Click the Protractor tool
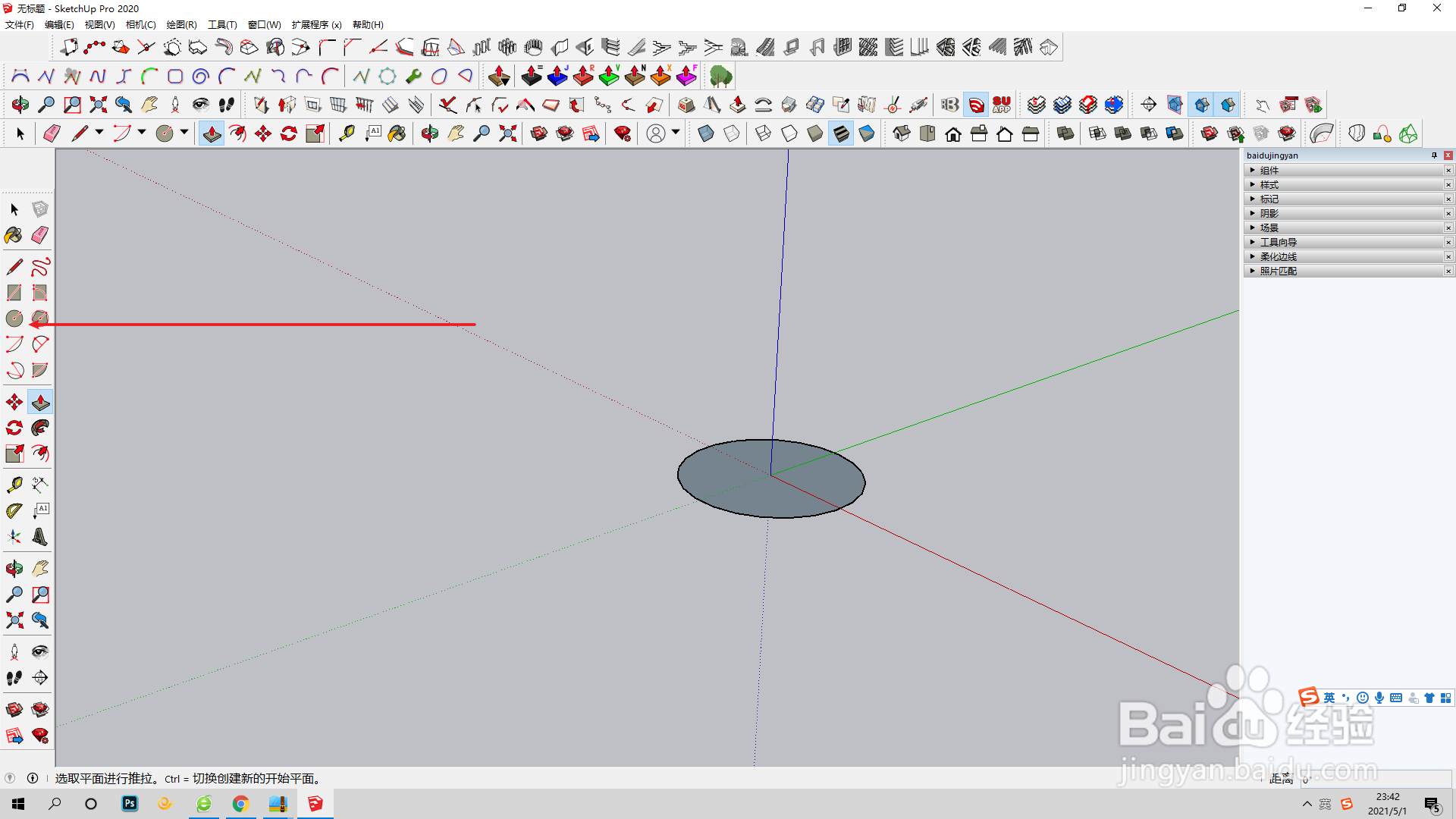 point(14,511)
